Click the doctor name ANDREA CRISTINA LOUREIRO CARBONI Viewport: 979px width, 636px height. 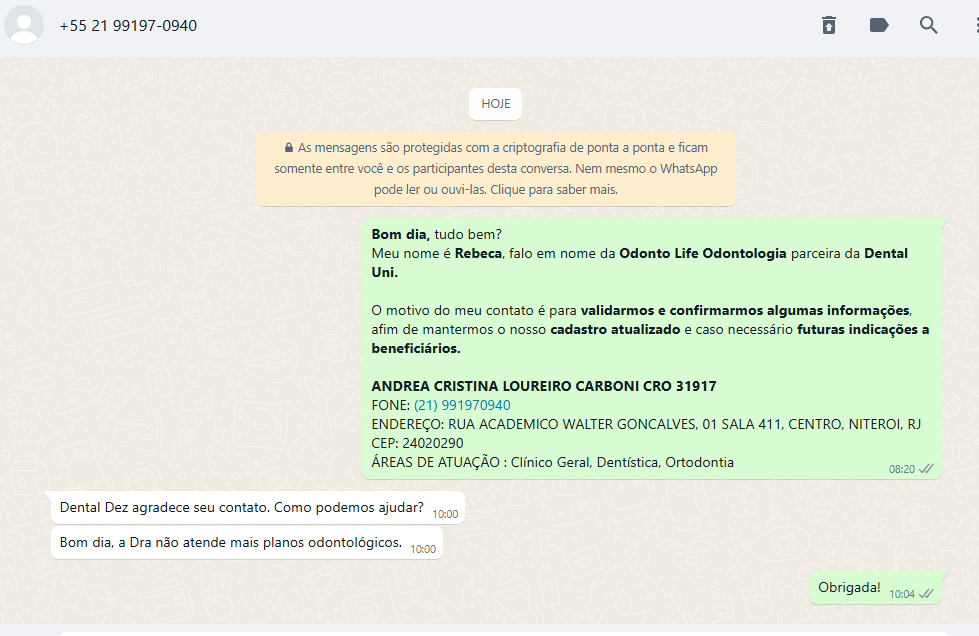(x=505, y=386)
